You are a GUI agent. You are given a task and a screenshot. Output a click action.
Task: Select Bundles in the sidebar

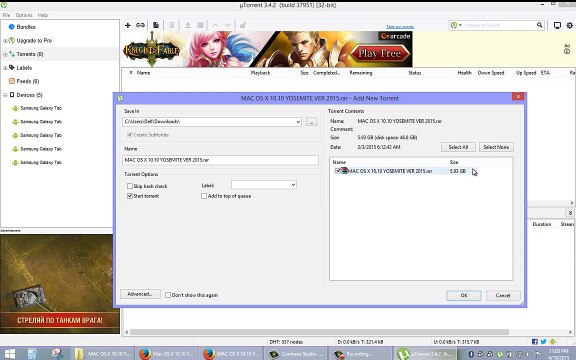pyautogui.click(x=25, y=27)
